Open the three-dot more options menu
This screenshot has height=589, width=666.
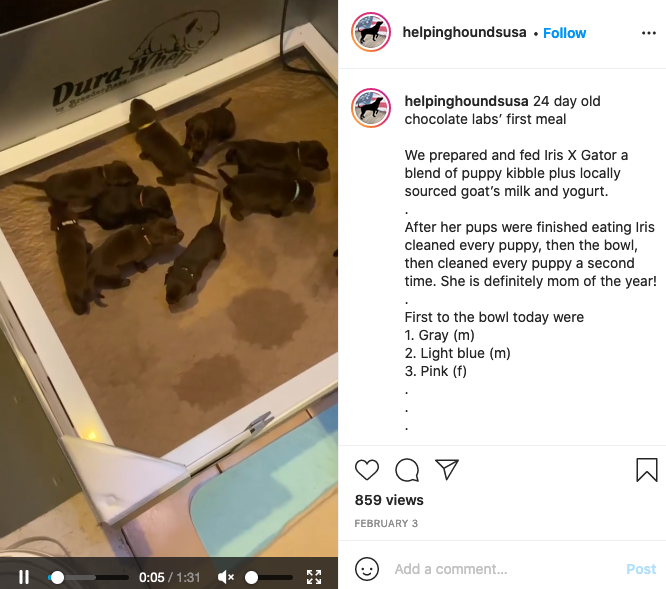(x=649, y=33)
